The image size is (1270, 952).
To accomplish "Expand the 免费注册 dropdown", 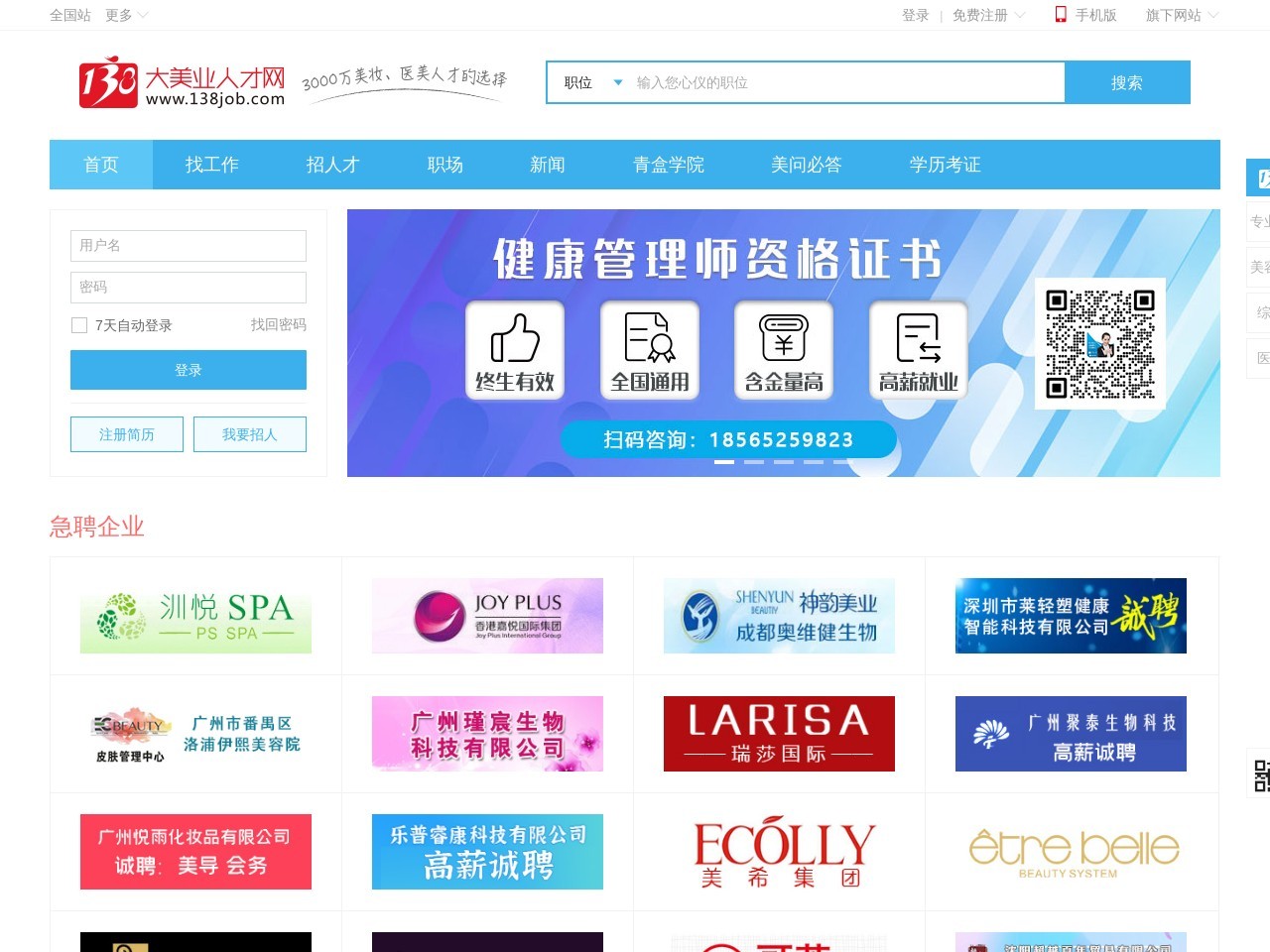I will [988, 15].
